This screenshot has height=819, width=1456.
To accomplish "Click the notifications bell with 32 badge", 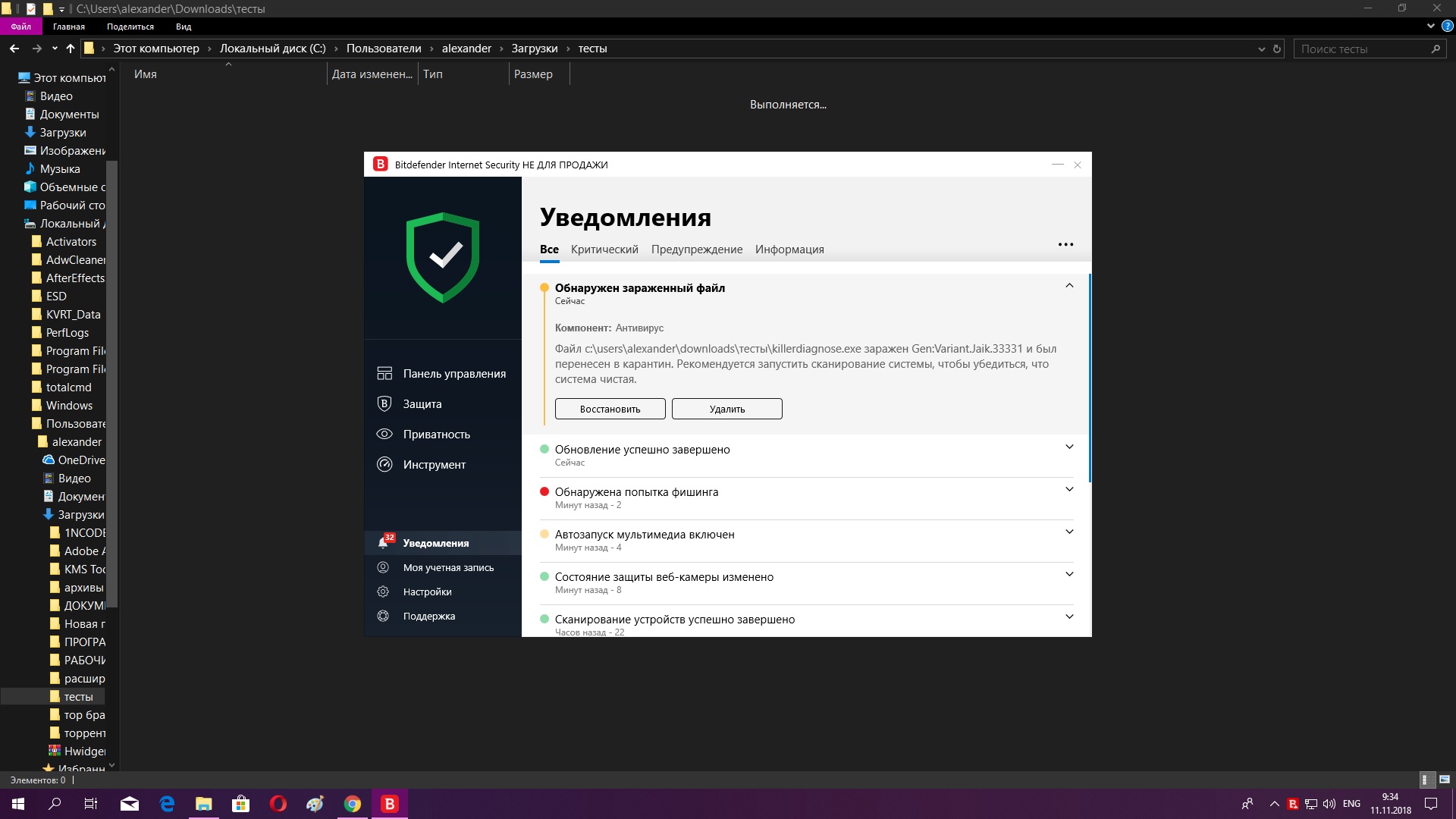I will (384, 542).
